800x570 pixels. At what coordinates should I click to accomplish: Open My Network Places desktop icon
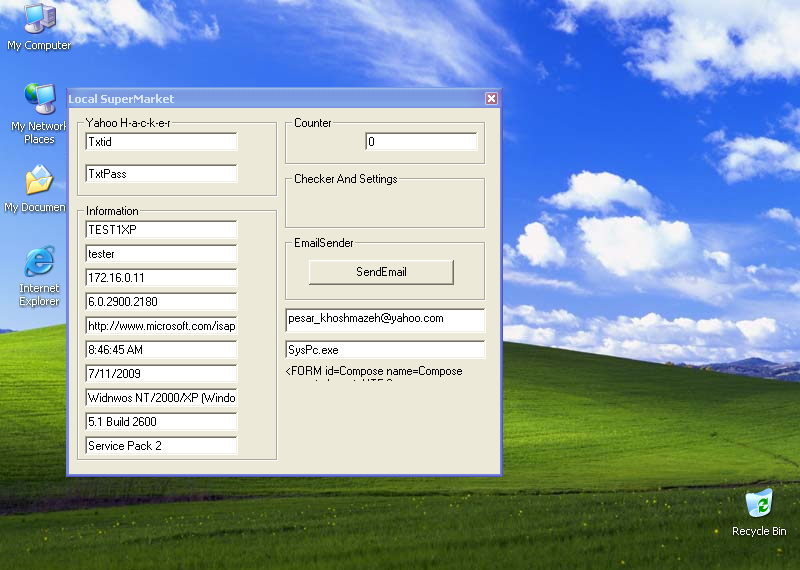[39, 114]
